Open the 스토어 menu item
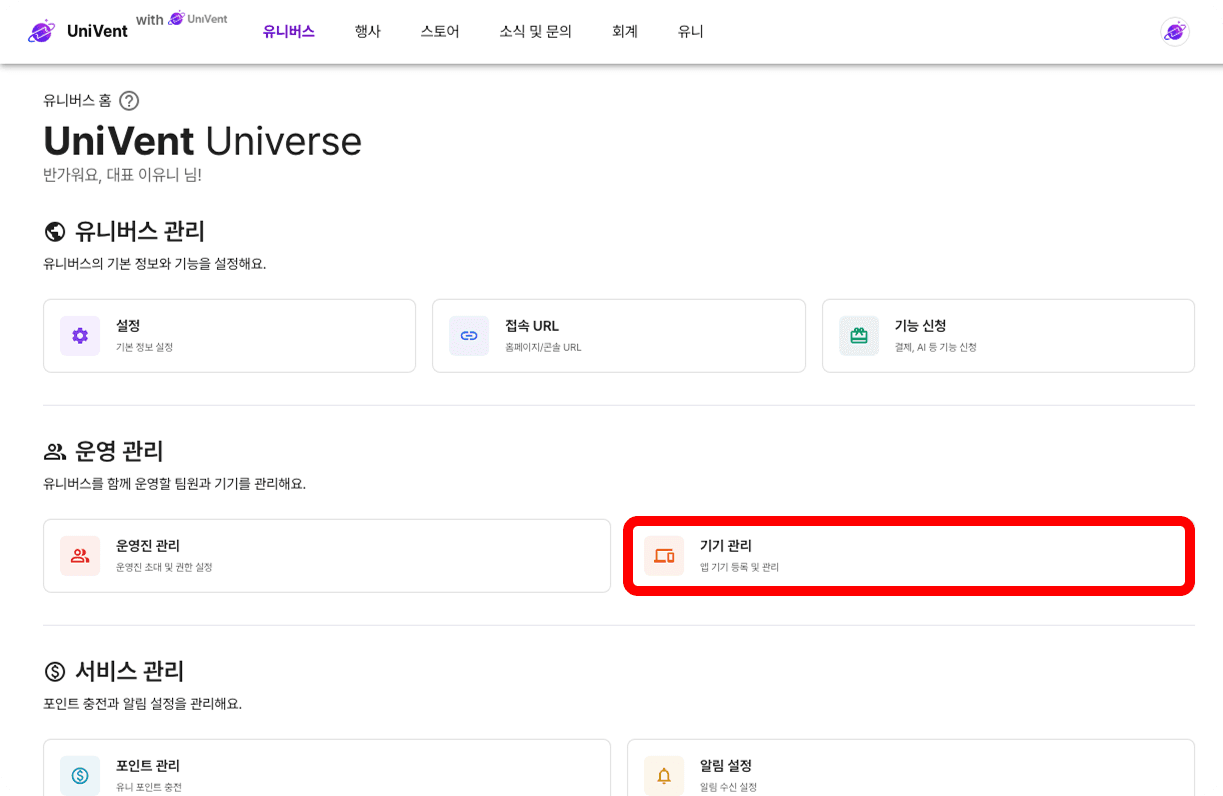This screenshot has height=796, width=1223. pyautogui.click(x=440, y=31)
